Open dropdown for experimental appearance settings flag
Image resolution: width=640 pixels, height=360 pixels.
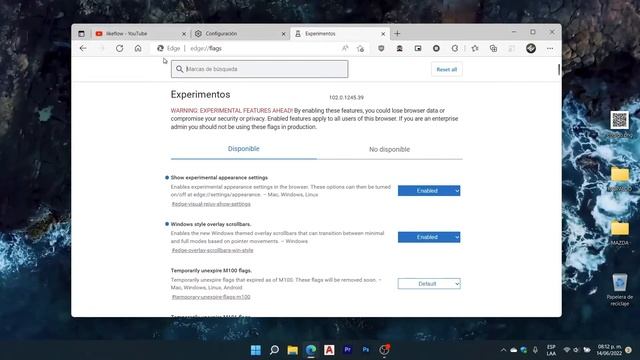coord(429,191)
